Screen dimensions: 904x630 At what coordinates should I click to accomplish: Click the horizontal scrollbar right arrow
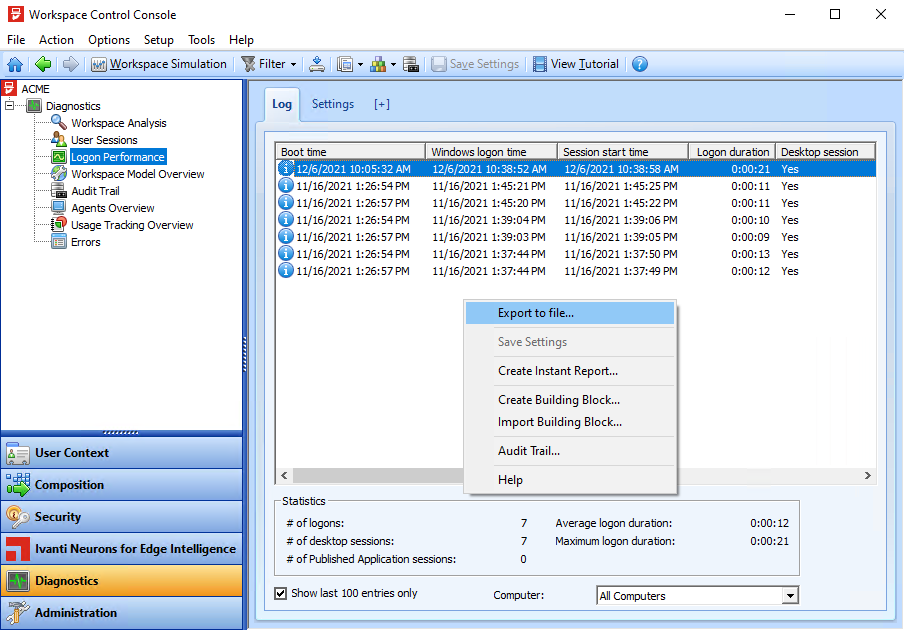868,476
